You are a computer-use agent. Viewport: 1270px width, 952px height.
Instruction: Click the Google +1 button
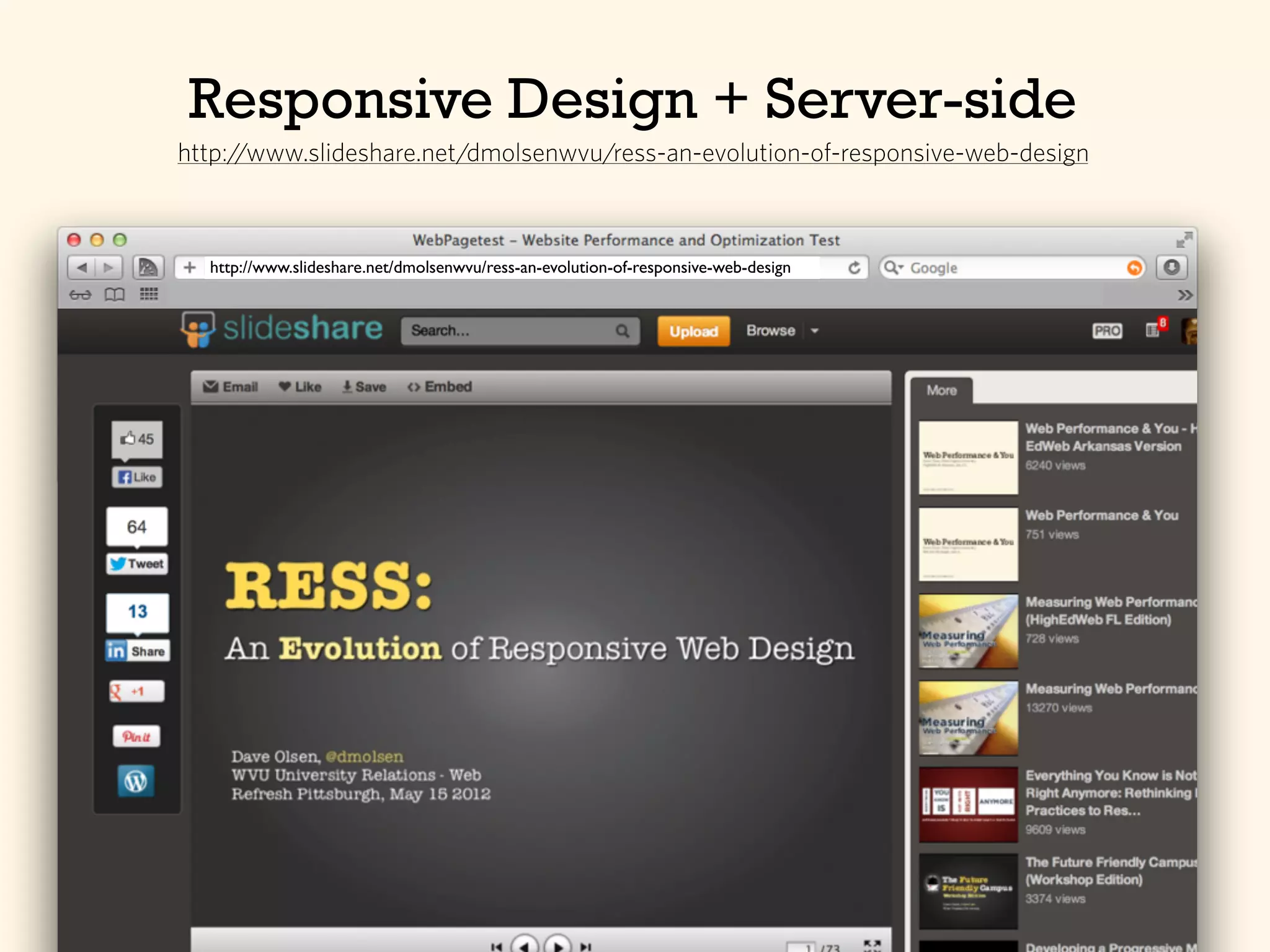(137, 691)
